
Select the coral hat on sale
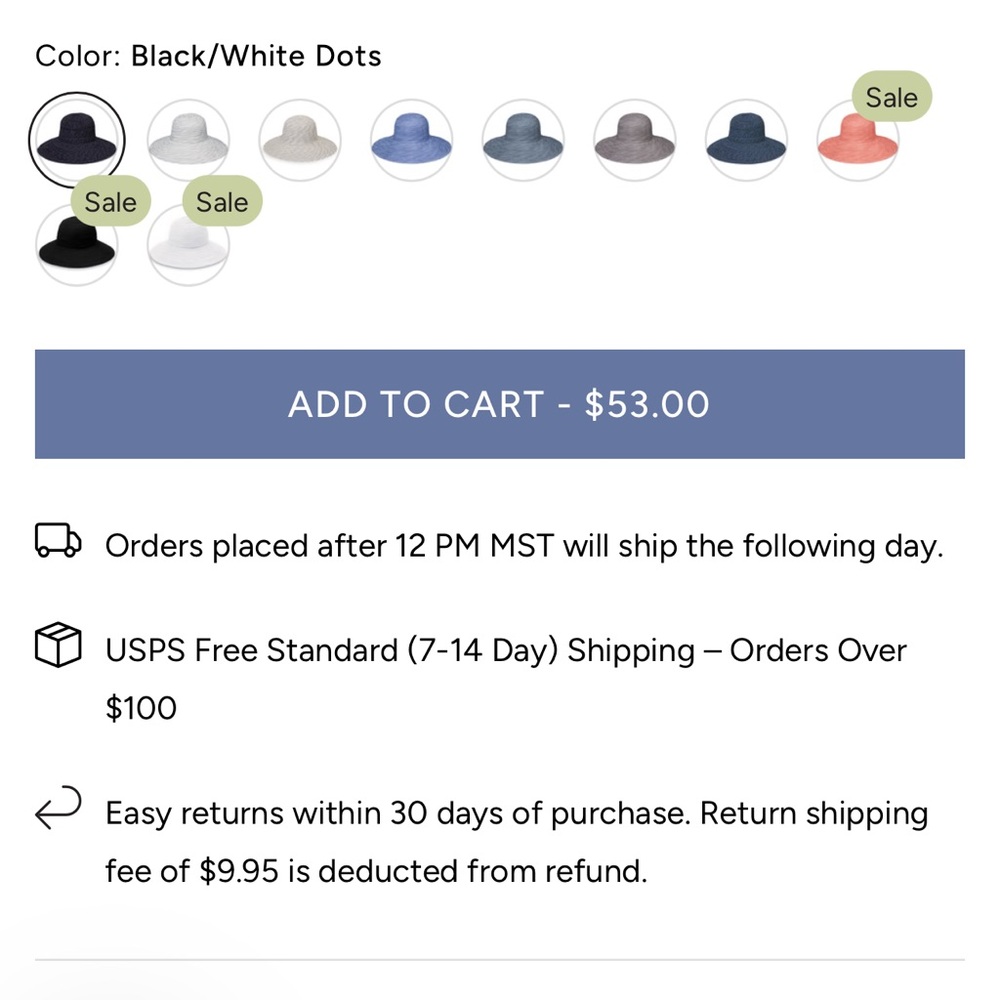tap(858, 142)
